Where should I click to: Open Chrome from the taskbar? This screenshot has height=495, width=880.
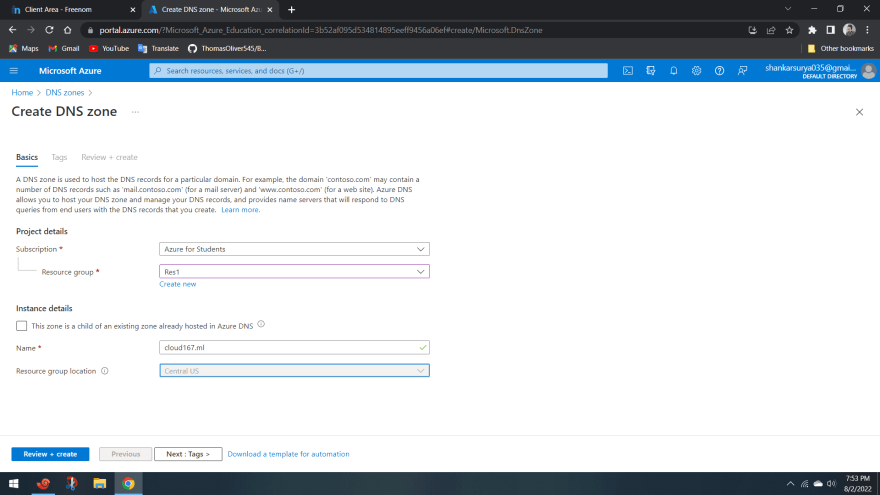coord(129,483)
